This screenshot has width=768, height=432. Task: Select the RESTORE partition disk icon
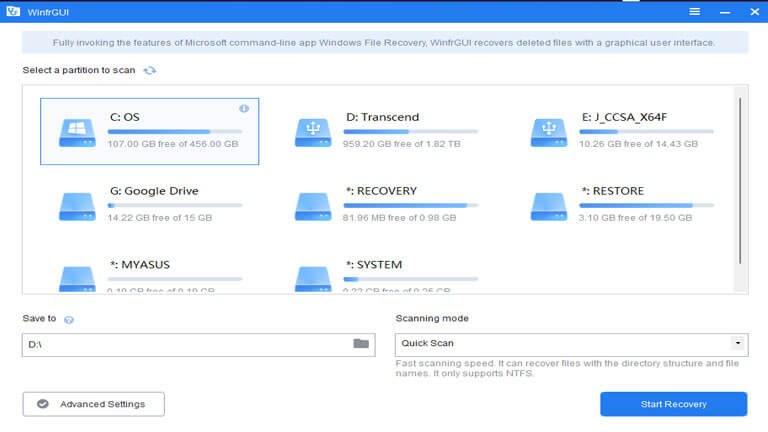pos(549,206)
